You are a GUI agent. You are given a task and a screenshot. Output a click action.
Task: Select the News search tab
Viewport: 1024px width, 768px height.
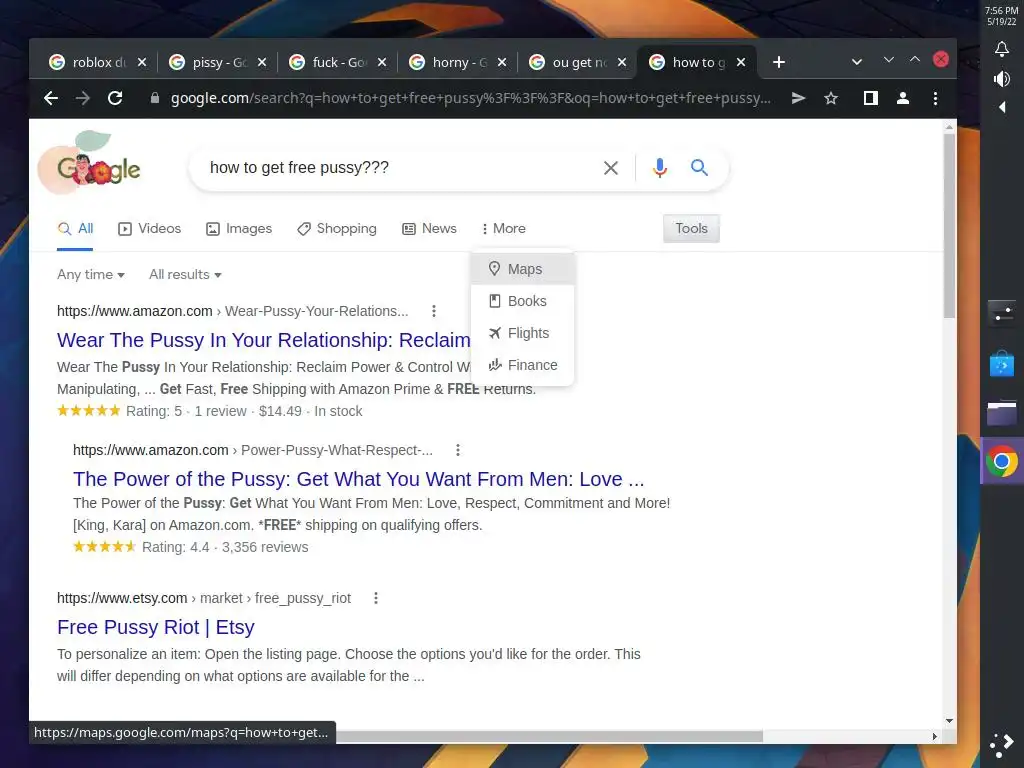tap(429, 229)
